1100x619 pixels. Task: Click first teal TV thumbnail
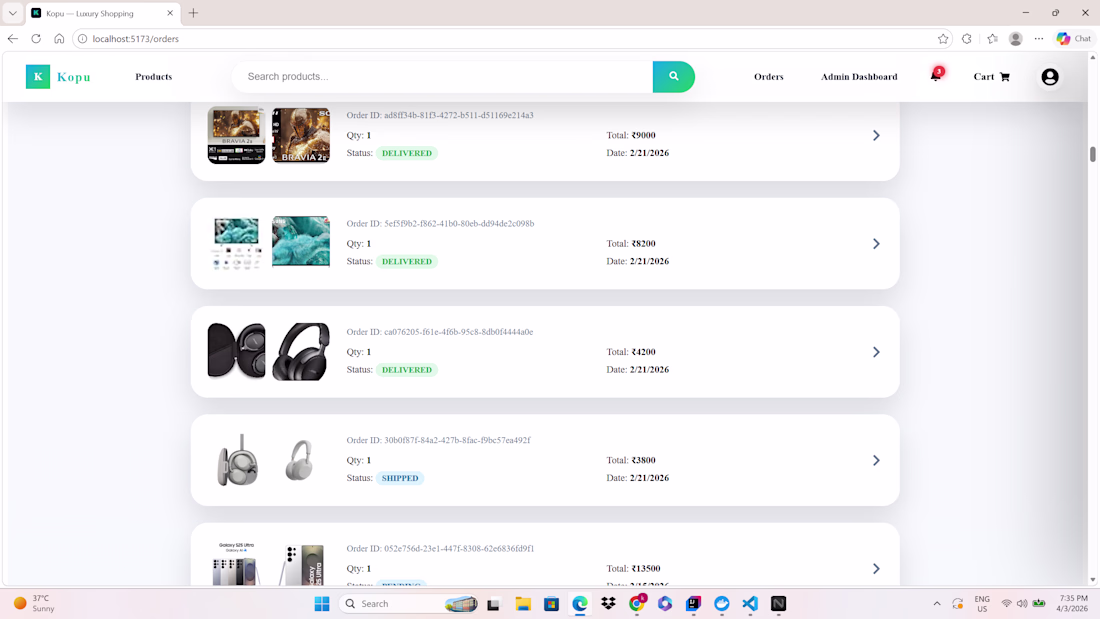(236, 244)
